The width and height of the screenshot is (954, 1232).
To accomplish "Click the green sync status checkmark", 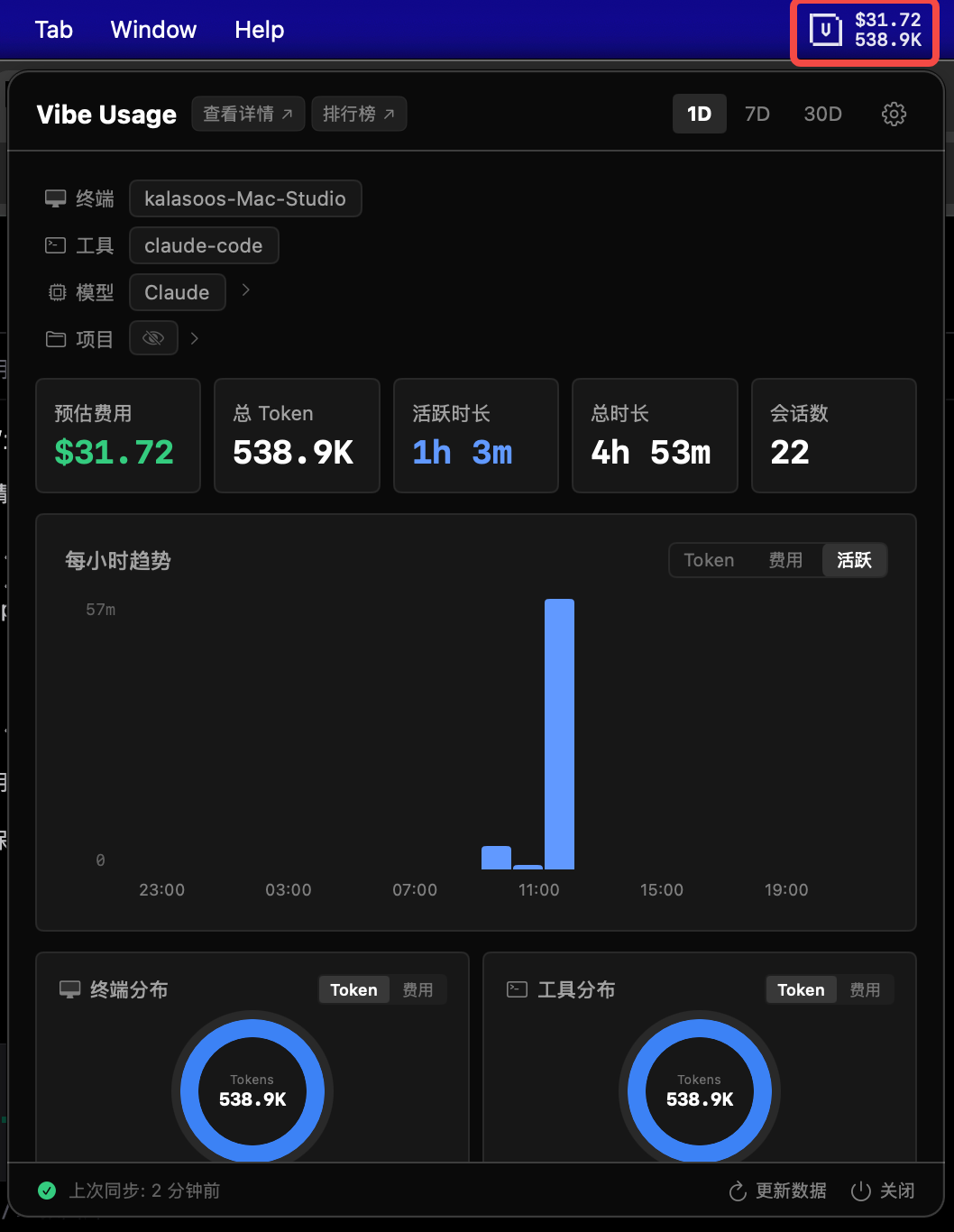I will click(47, 1191).
